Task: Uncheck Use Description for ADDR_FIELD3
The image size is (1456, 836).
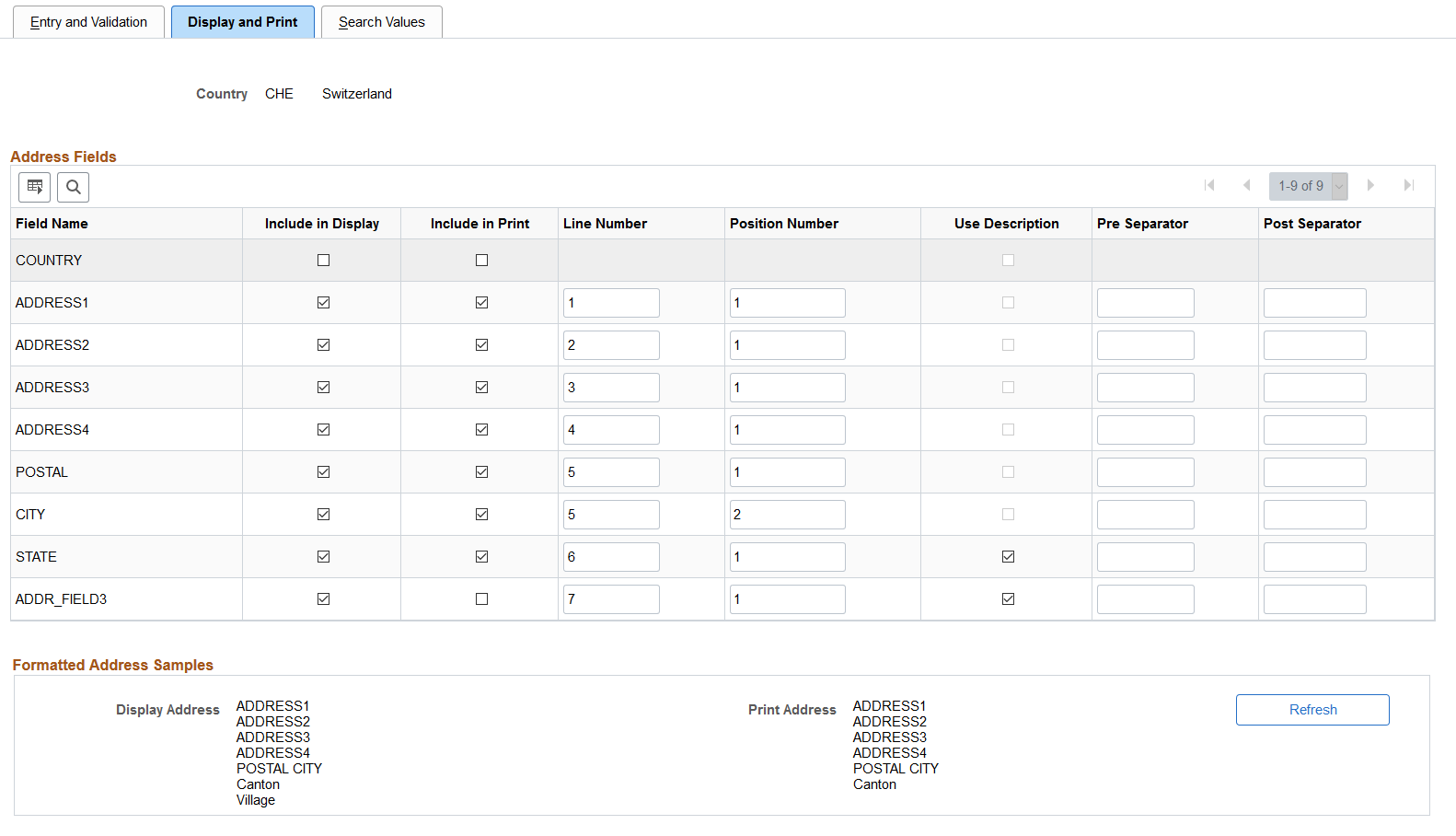Action: (x=1008, y=599)
